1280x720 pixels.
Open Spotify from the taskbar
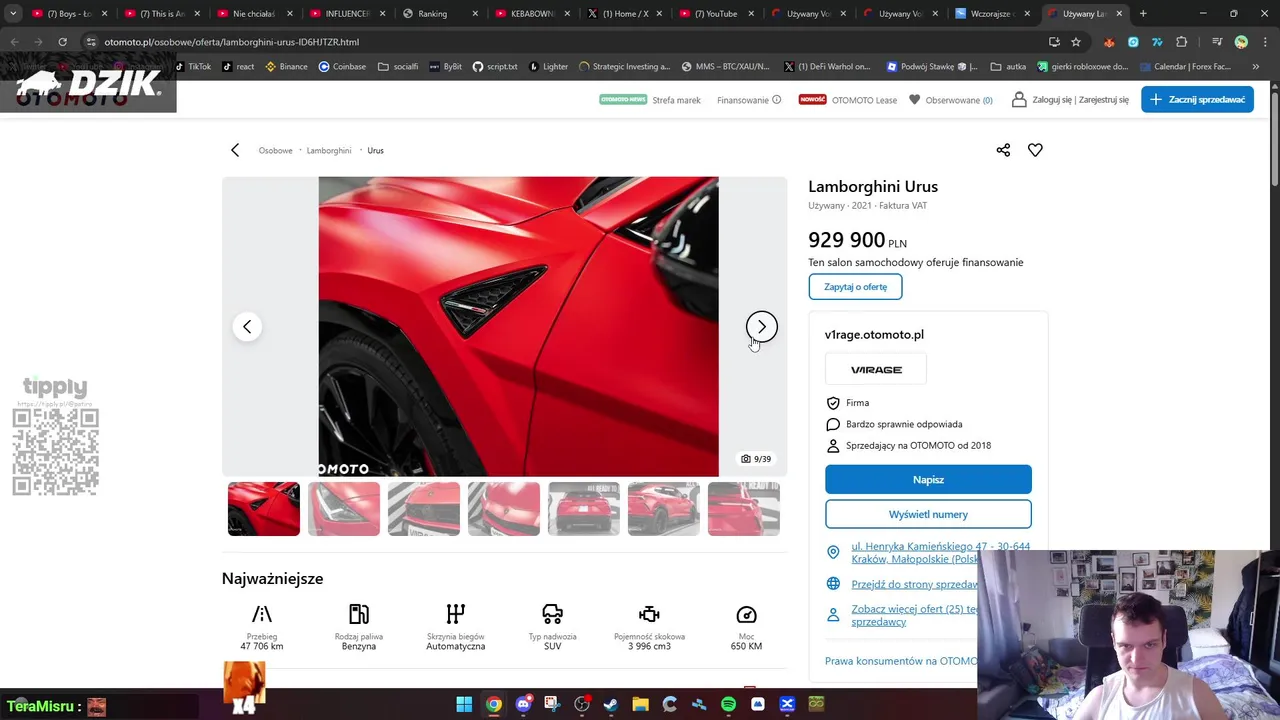[728, 705]
